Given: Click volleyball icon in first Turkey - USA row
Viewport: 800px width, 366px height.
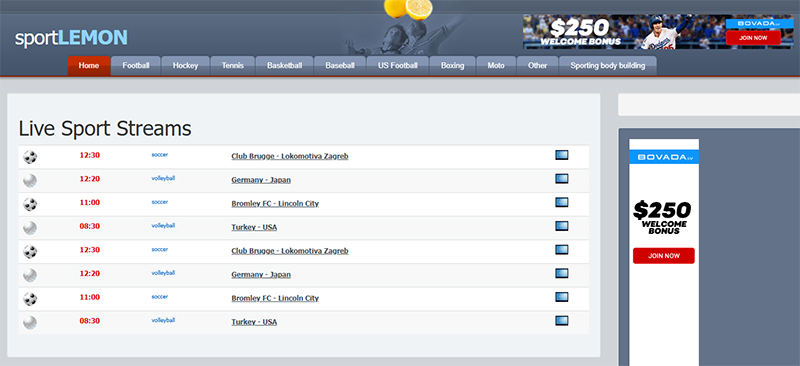Looking at the screenshot, I should (30, 228).
